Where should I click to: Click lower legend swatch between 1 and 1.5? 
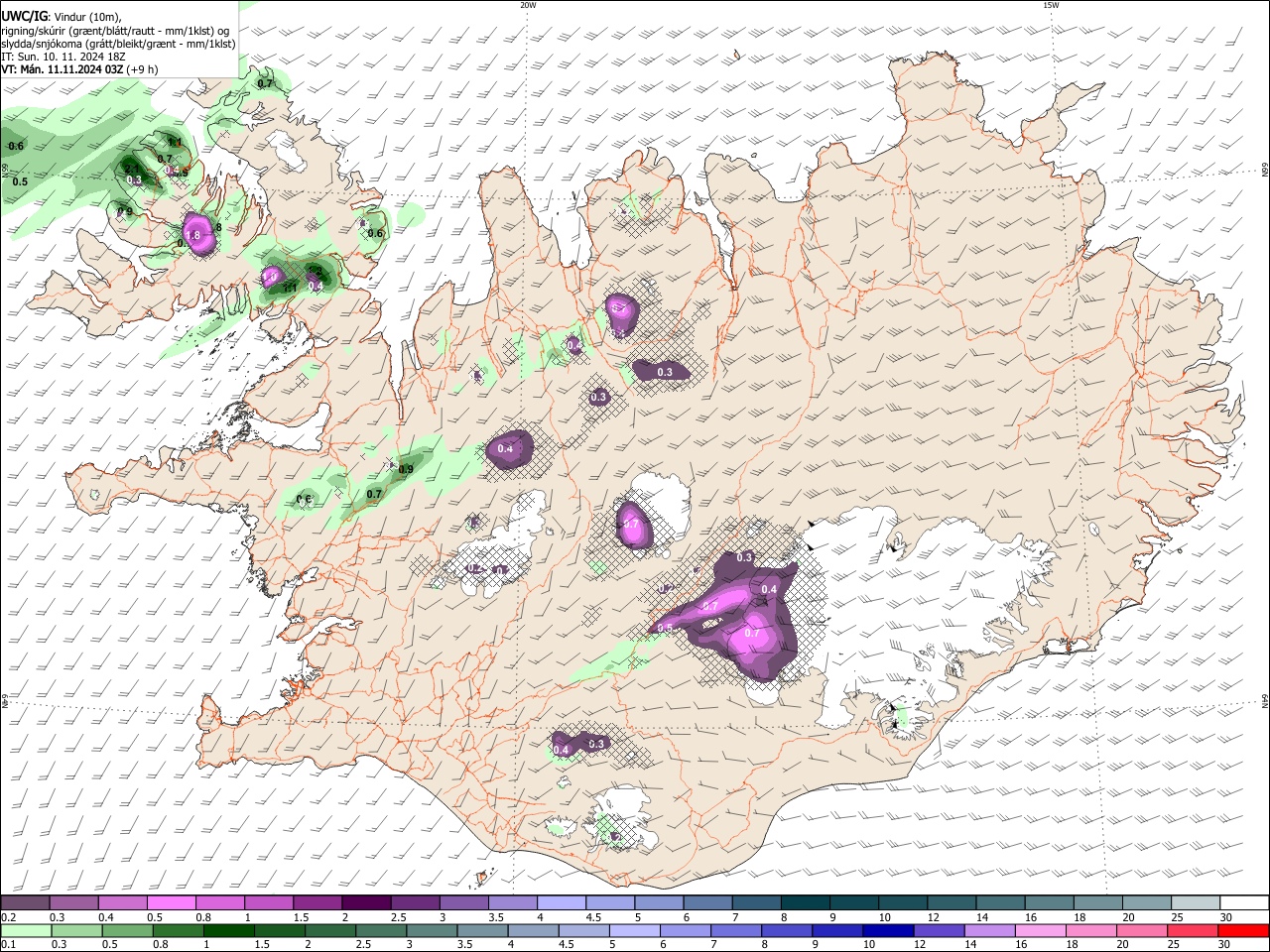tap(229, 930)
